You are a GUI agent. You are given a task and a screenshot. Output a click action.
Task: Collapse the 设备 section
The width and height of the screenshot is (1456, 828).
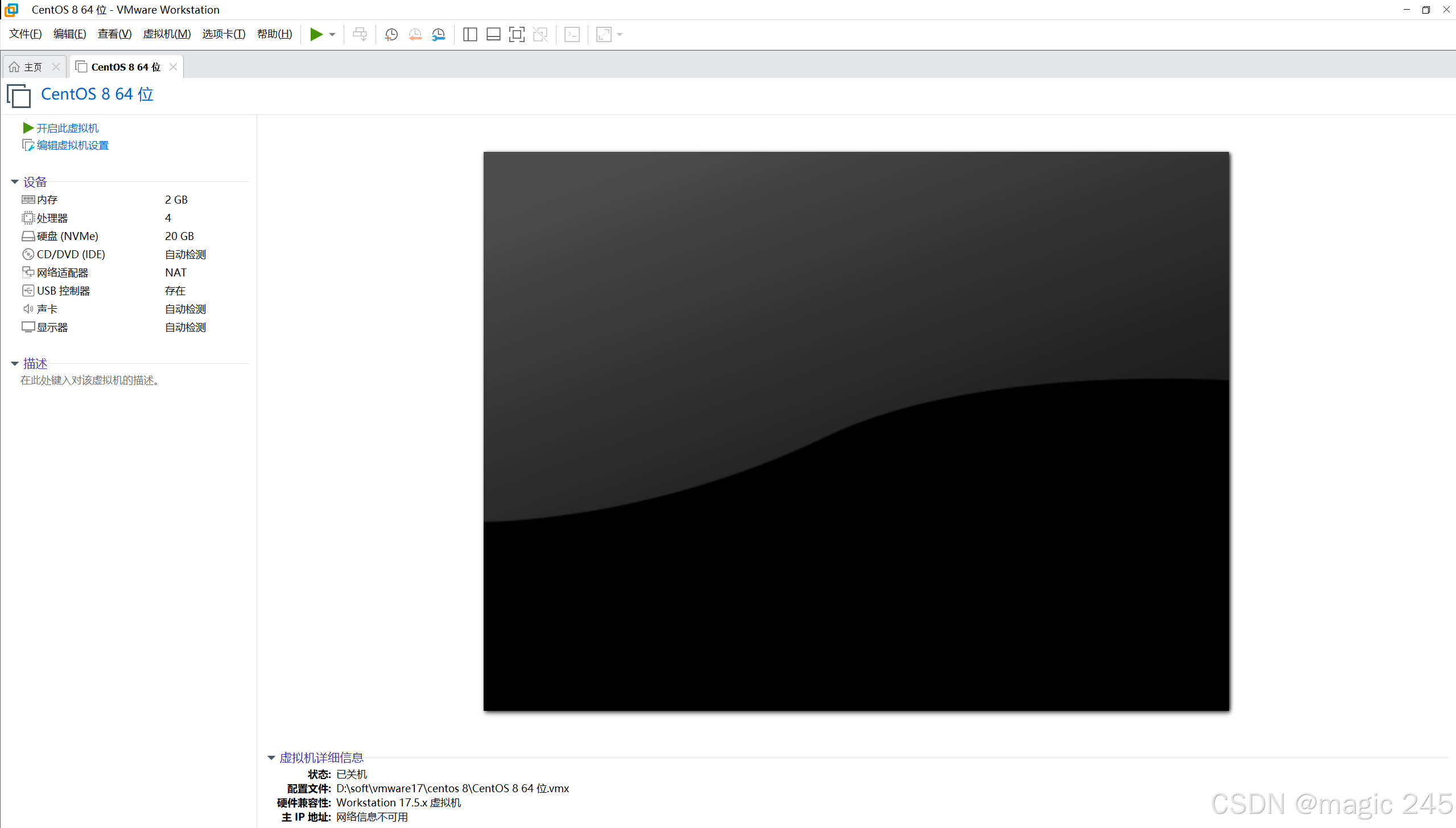tap(15, 182)
